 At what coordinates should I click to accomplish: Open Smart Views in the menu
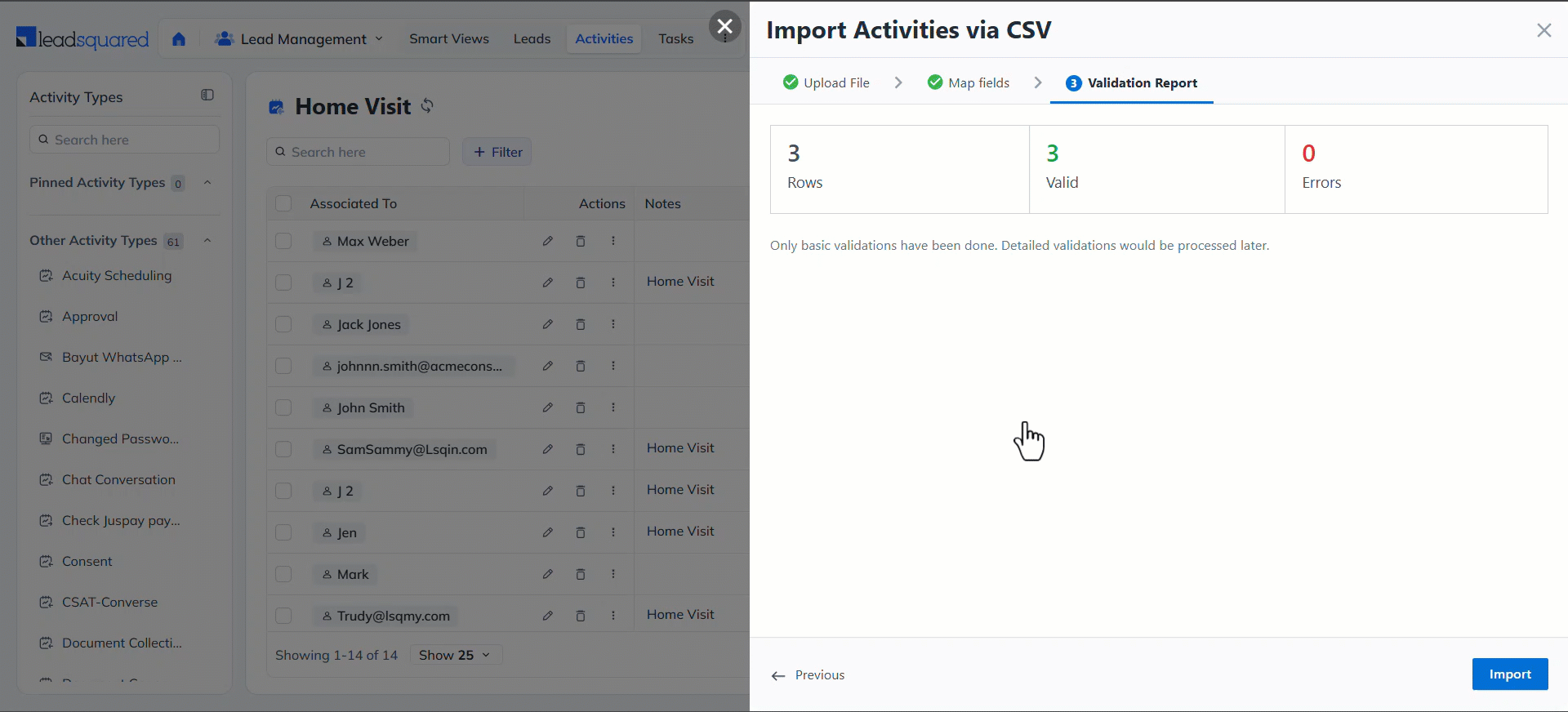[x=449, y=38]
